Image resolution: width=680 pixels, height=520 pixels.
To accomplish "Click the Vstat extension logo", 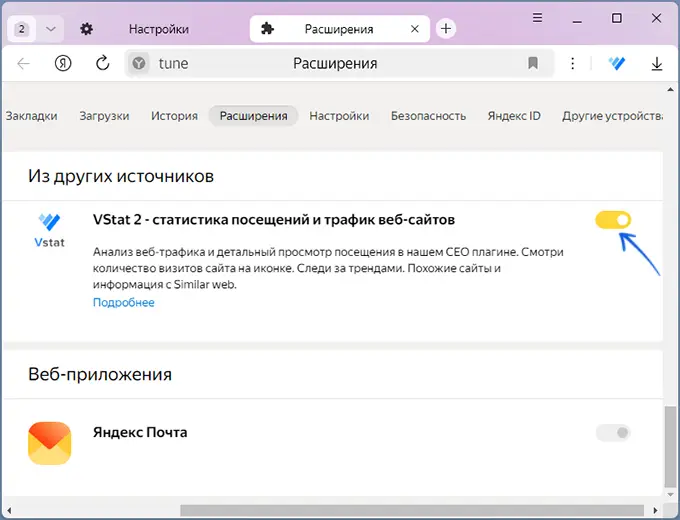I will point(49,230).
